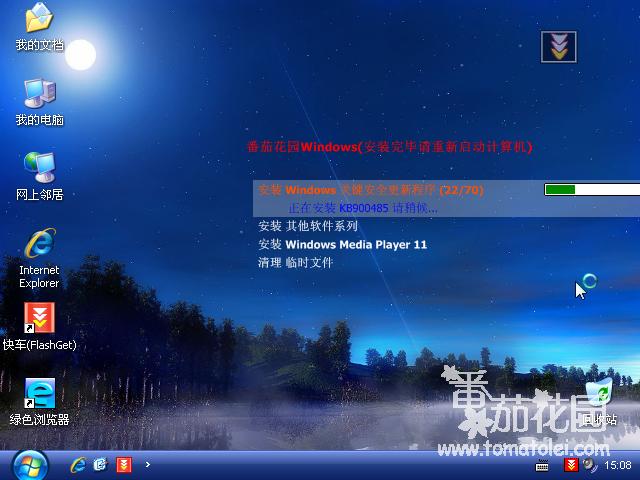This screenshot has height=480, width=640.
Task: Launch FlashGet from quick launch bar
Action: pos(123,465)
